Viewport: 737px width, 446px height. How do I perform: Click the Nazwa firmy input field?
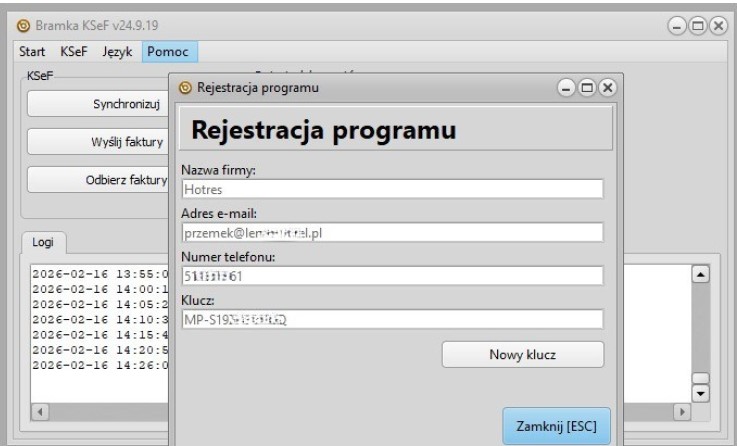point(392,188)
